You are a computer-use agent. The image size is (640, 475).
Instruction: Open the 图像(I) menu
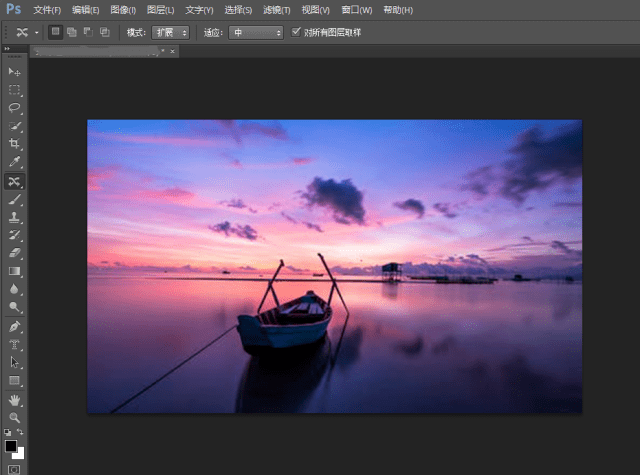coord(123,10)
